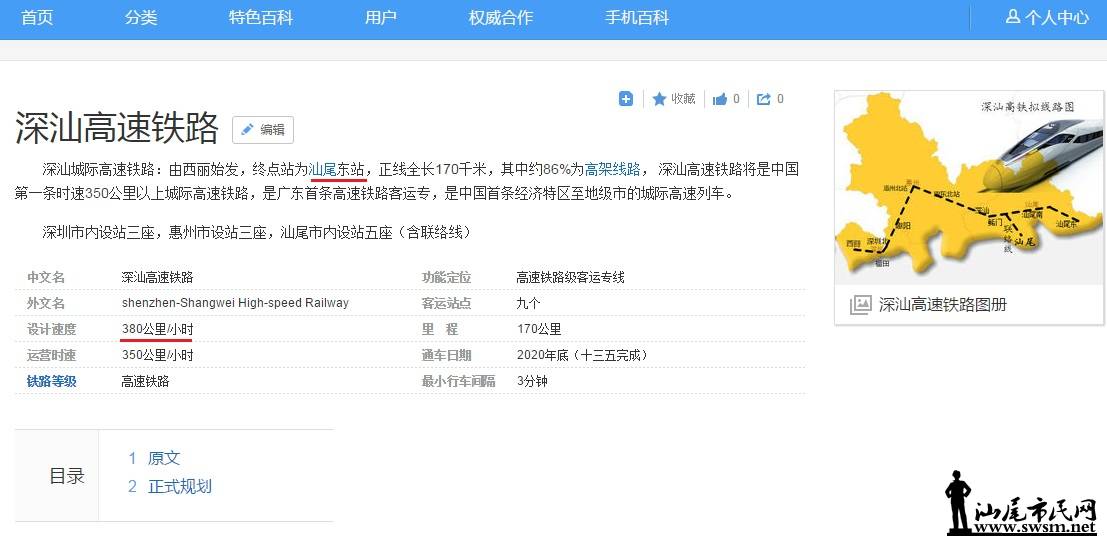Open the 分类 category menu
The width and height of the screenshot is (1107, 541).
[141, 18]
